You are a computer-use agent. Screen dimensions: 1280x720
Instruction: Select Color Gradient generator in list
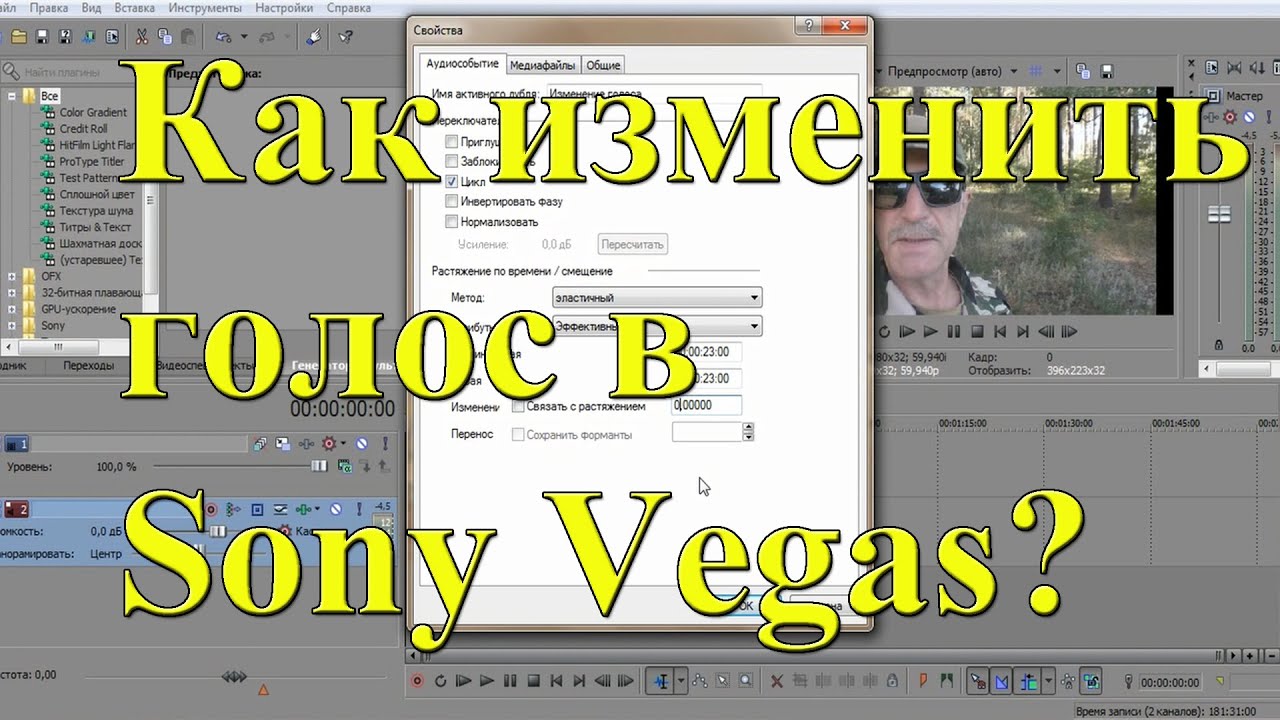(x=93, y=113)
